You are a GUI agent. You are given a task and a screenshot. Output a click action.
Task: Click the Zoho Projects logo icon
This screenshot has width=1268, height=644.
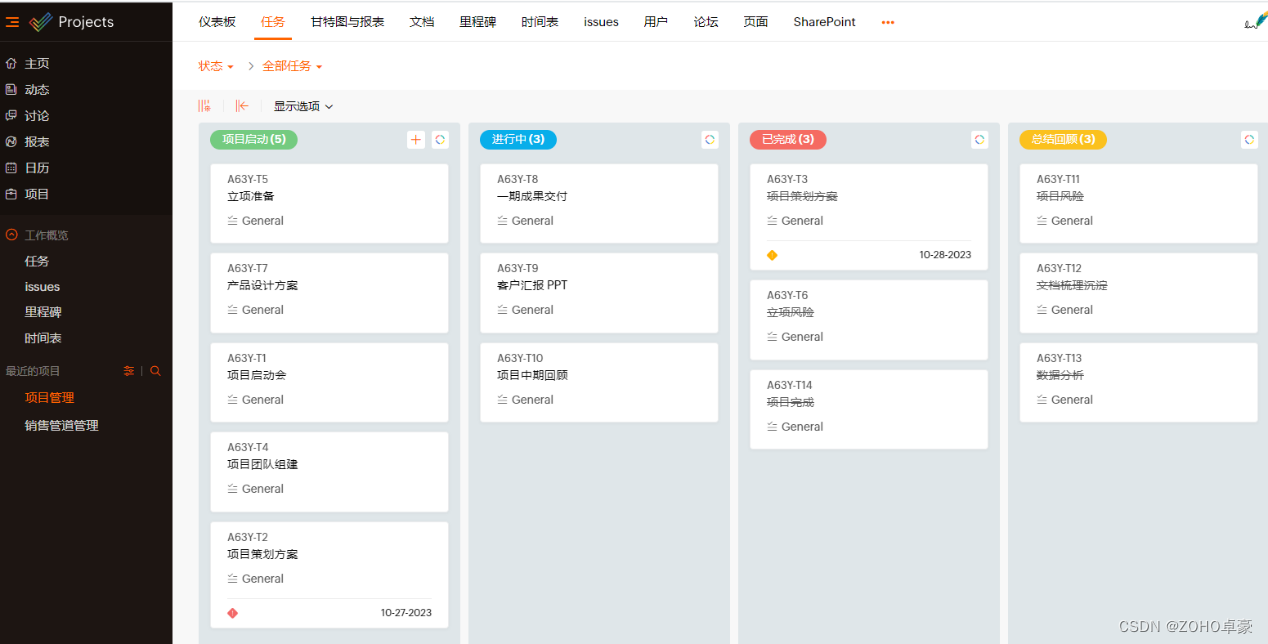40,22
